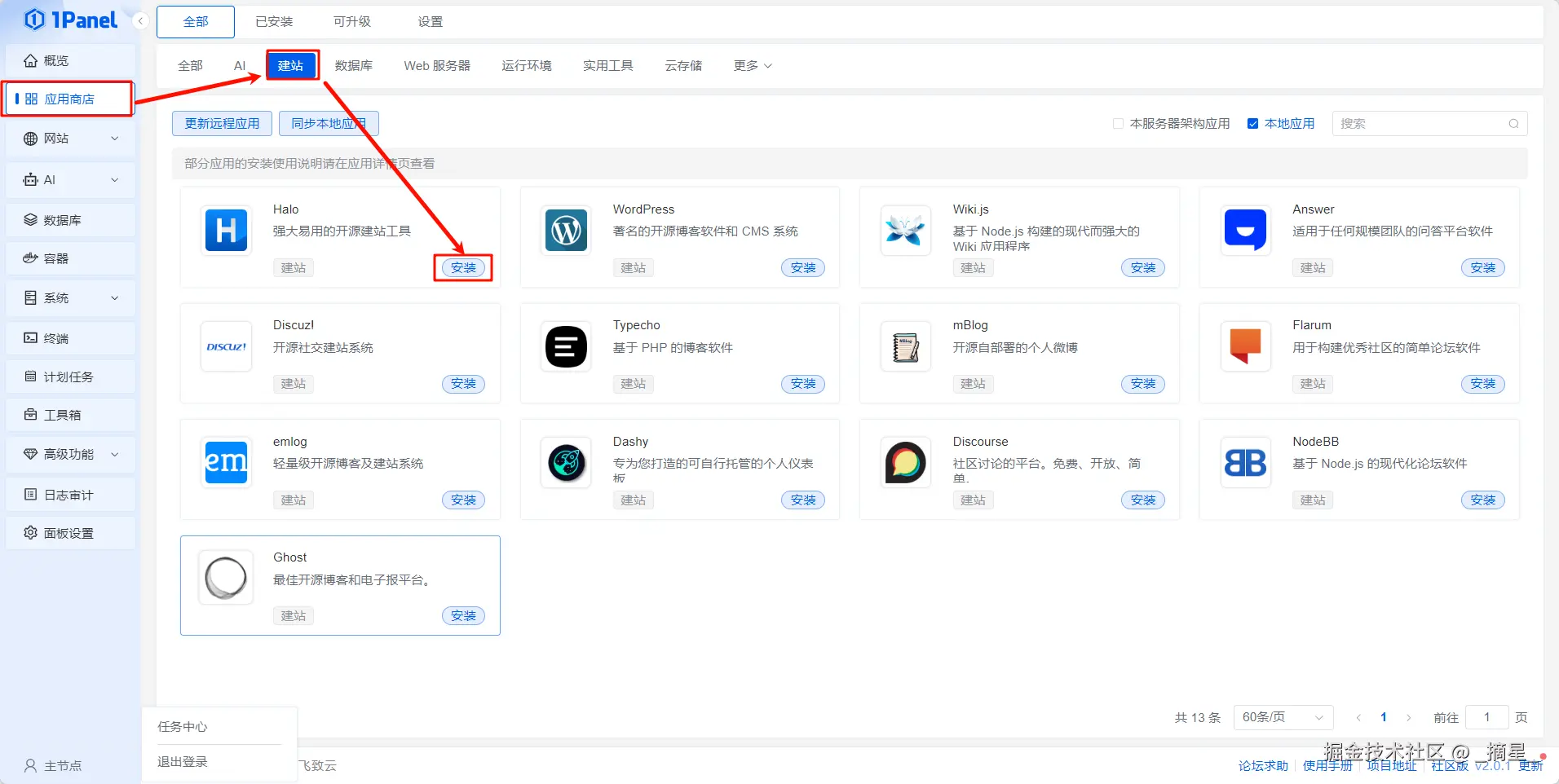Image resolution: width=1559 pixels, height=784 pixels.
Task: Click the Discuz! app icon
Action: pyautogui.click(x=226, y=346)
